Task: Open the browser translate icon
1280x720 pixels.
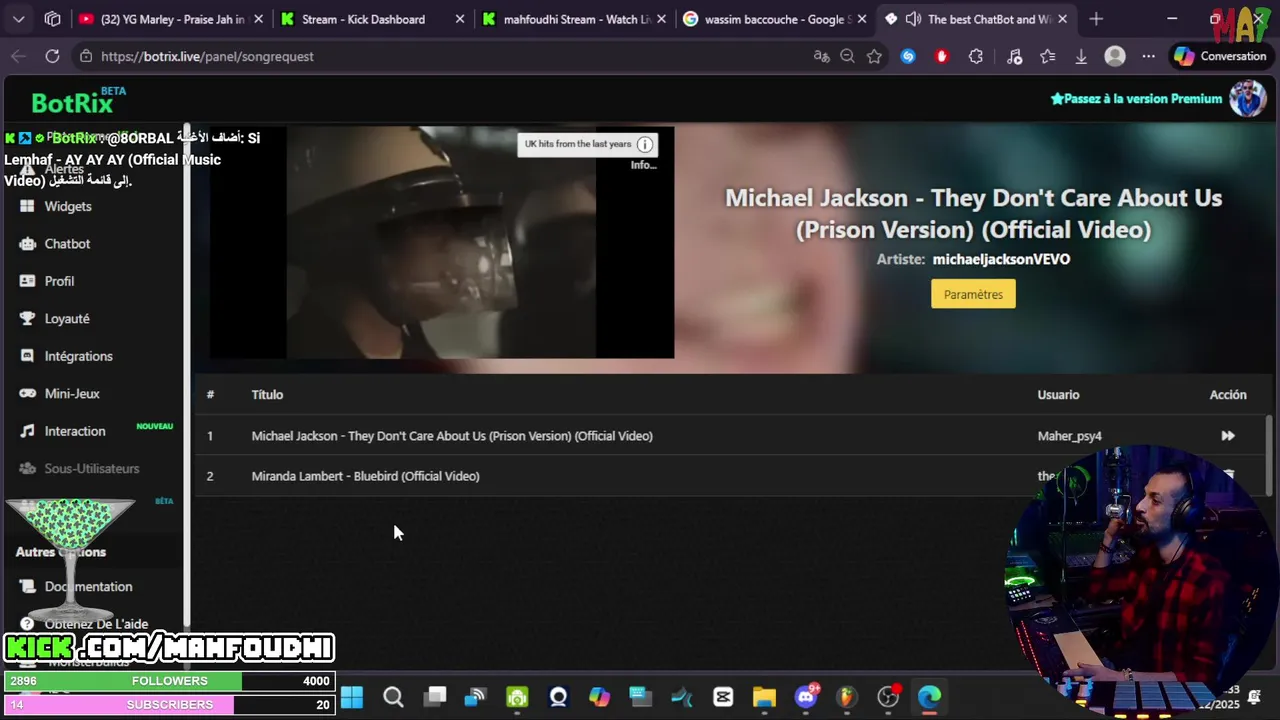Action: coord(821,56)
